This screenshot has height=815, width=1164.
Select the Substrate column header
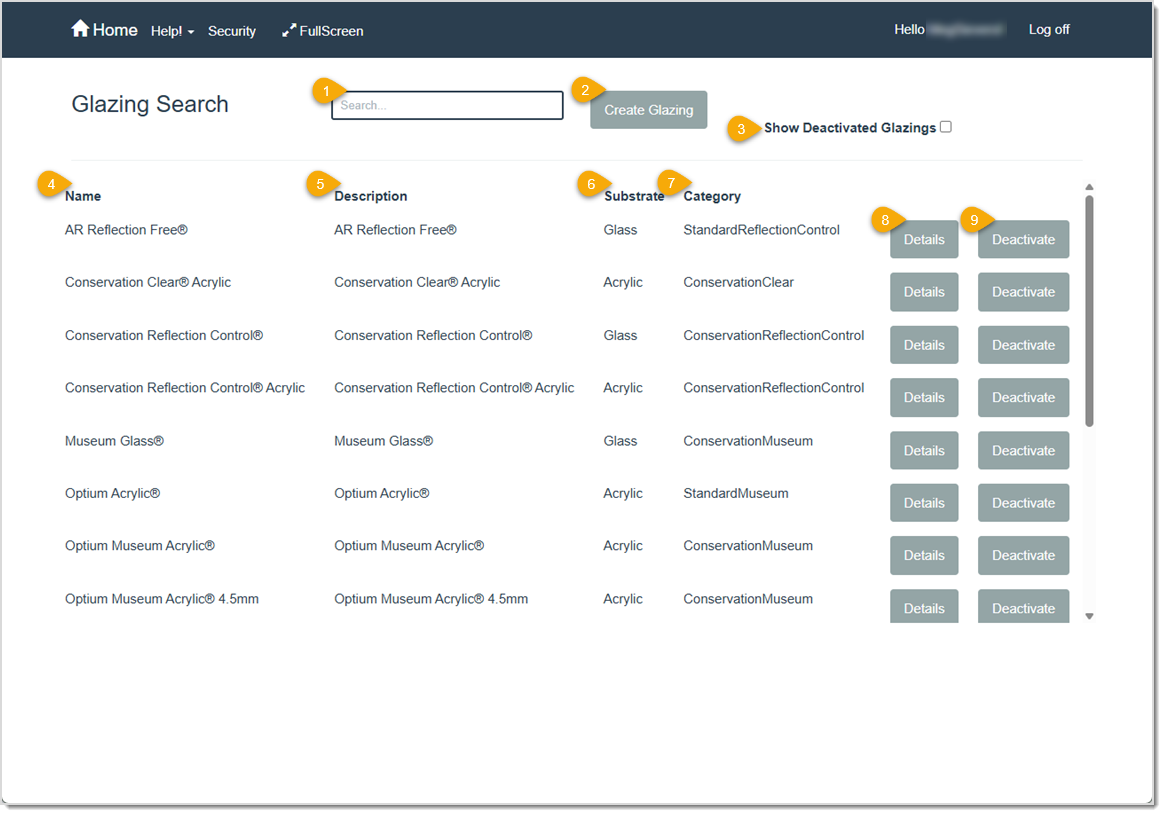634,196
